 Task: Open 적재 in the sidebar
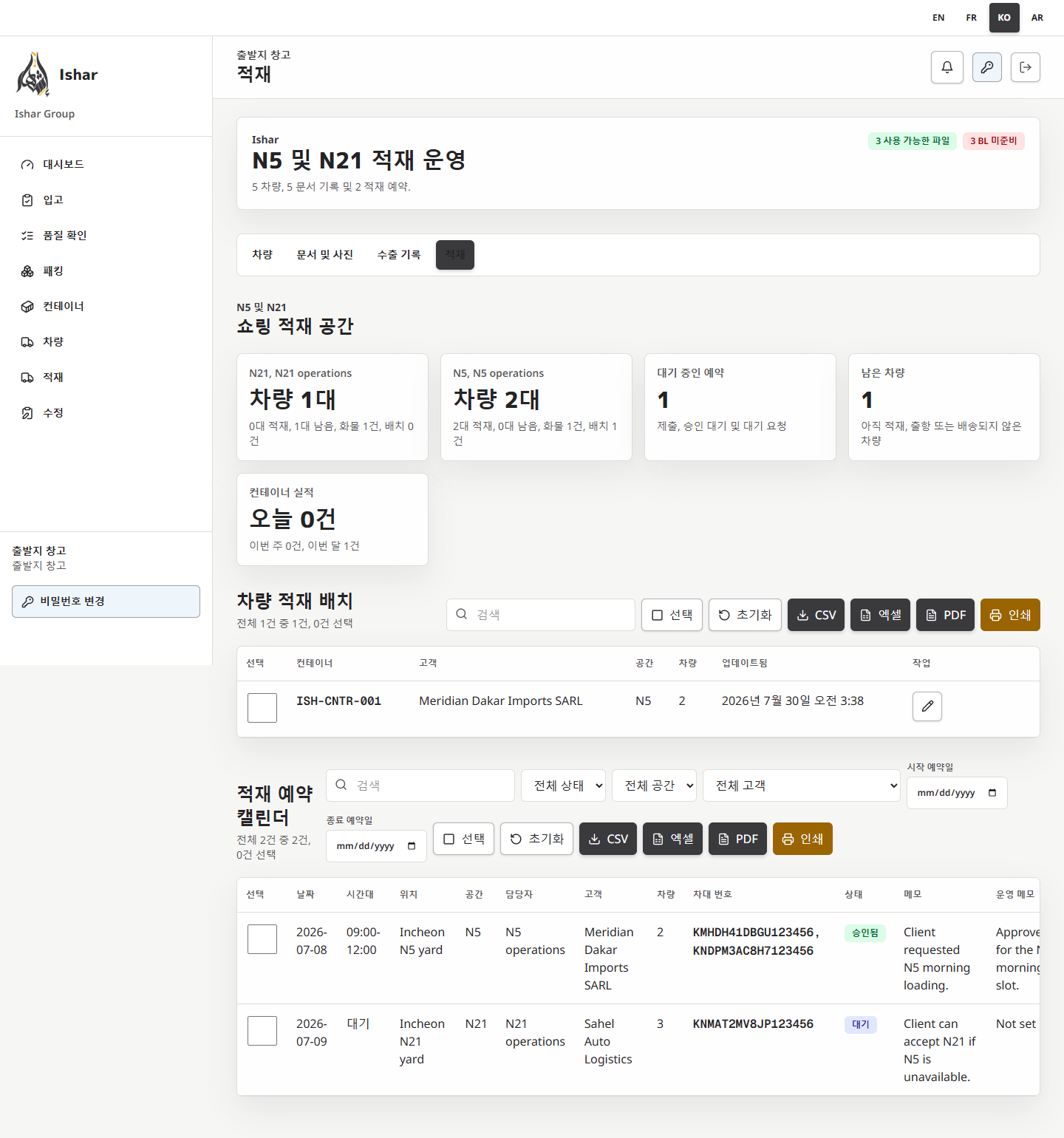(x=106, y=377)
